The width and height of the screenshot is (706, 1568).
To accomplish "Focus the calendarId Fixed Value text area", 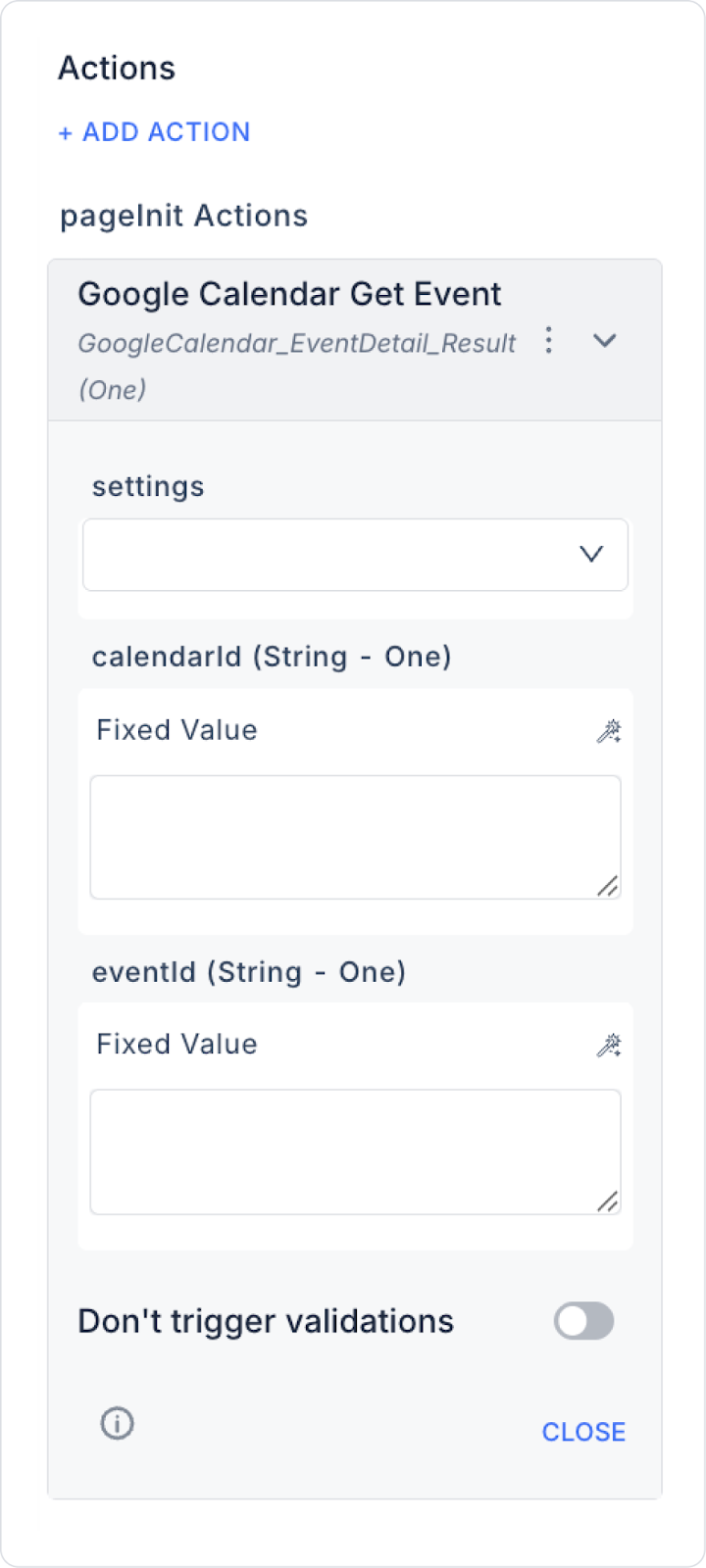I will pos(355,837).
